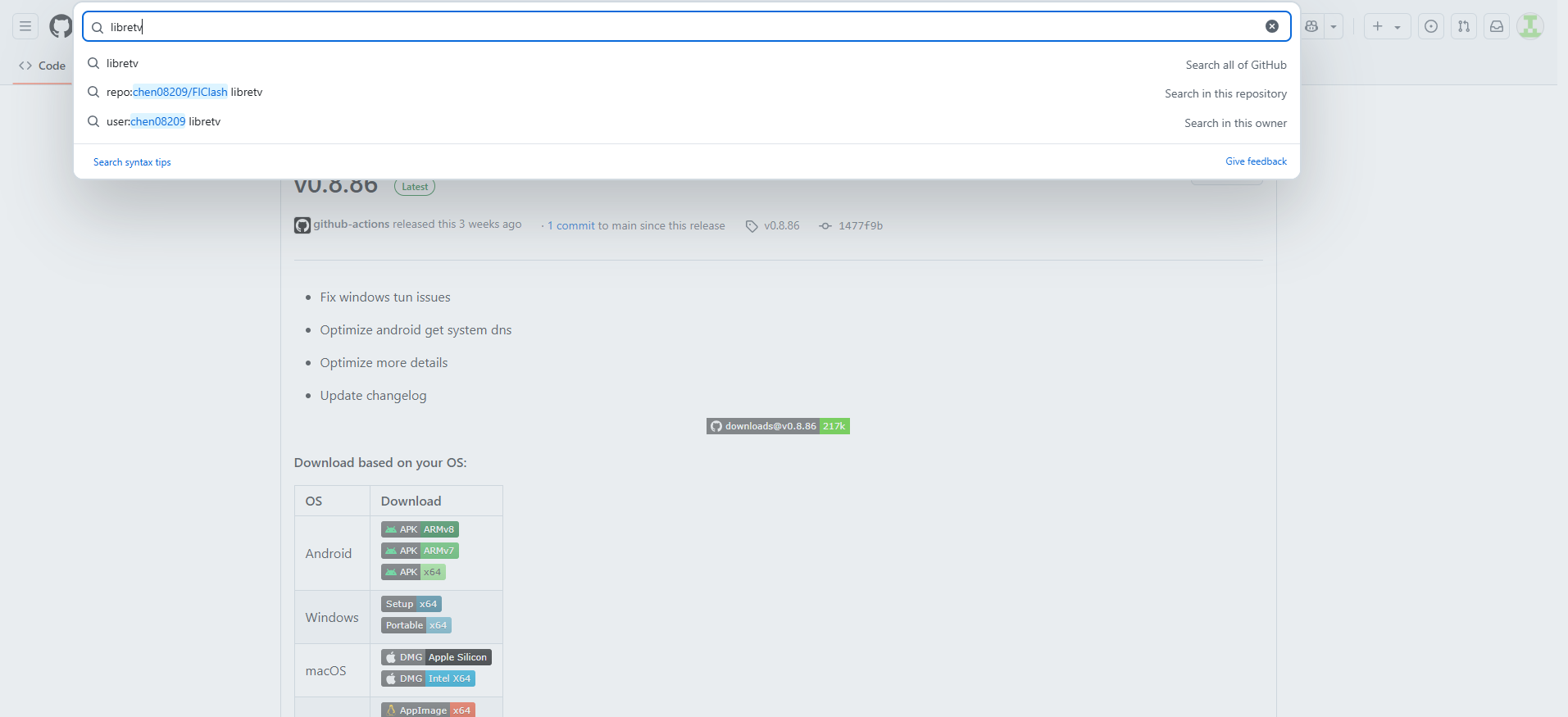Viewport: 1568px width, 717px height.
Task: Open Search syntax tips link
Action: [132, 162]
